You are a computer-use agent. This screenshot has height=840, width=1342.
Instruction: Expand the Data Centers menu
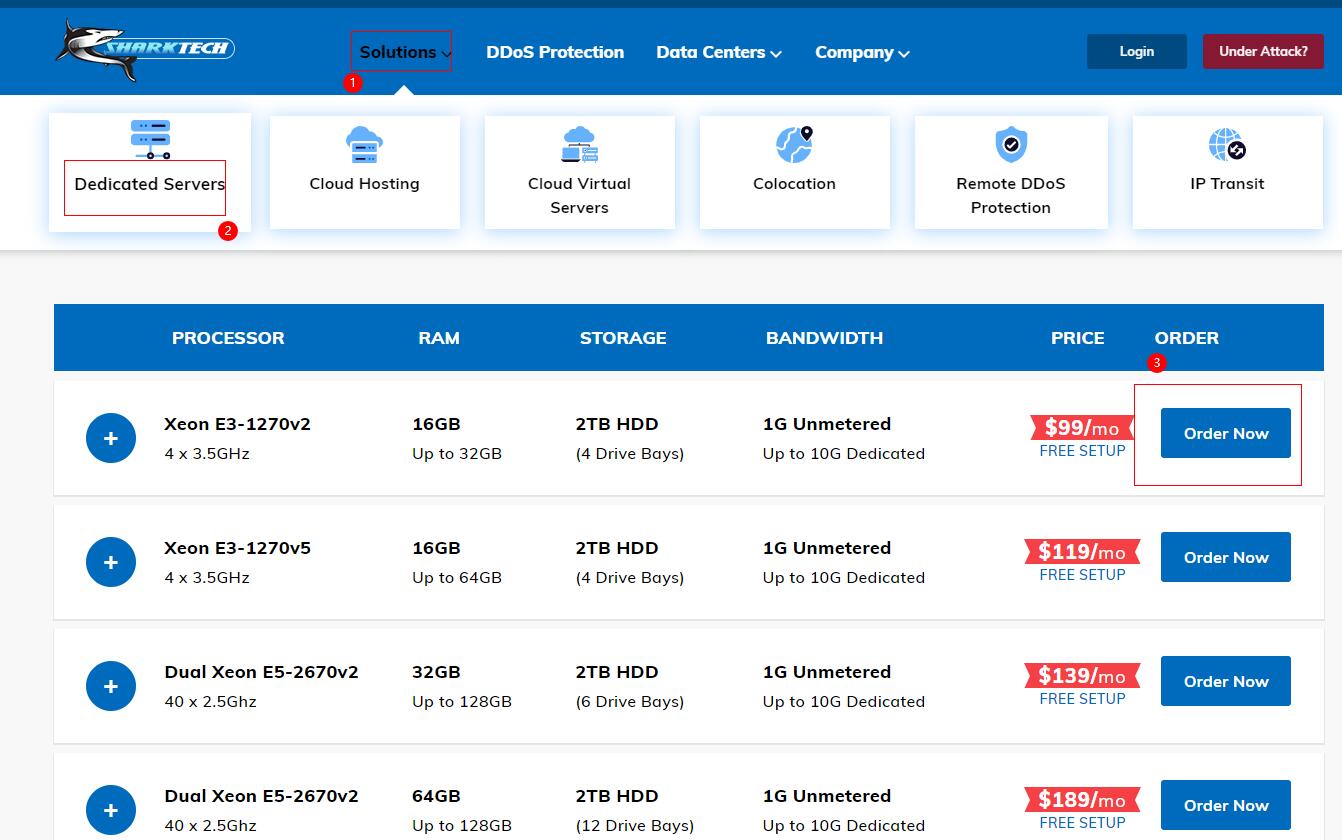(719, 52)
